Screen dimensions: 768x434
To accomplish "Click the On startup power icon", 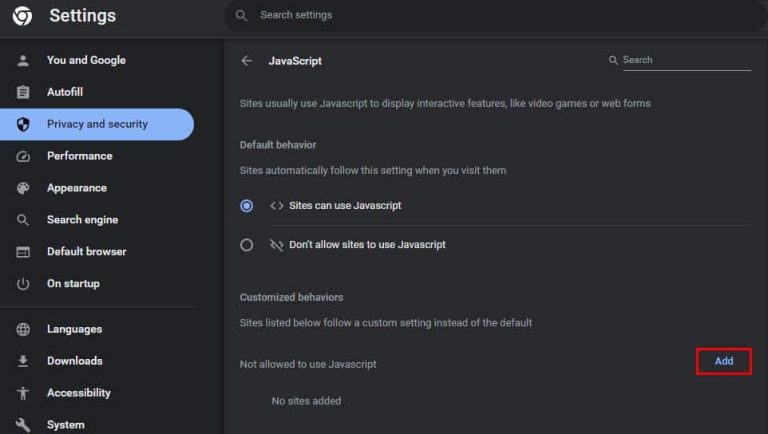I will (x=23, y=284).
